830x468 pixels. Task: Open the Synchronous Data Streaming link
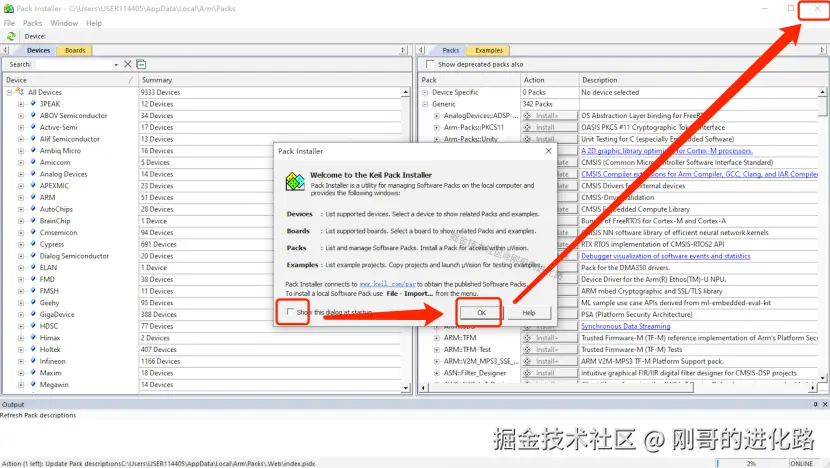point(626,326)
